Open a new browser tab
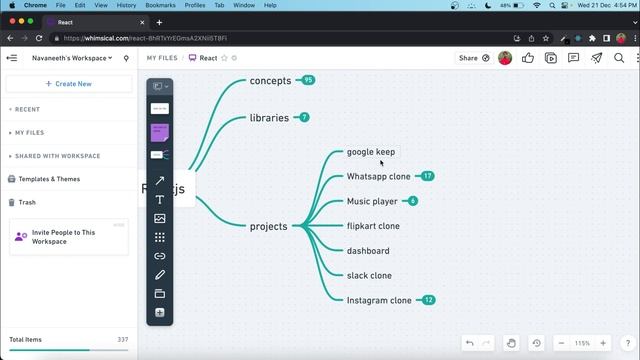This screenshot has height=360, width=640. point(159,22)
